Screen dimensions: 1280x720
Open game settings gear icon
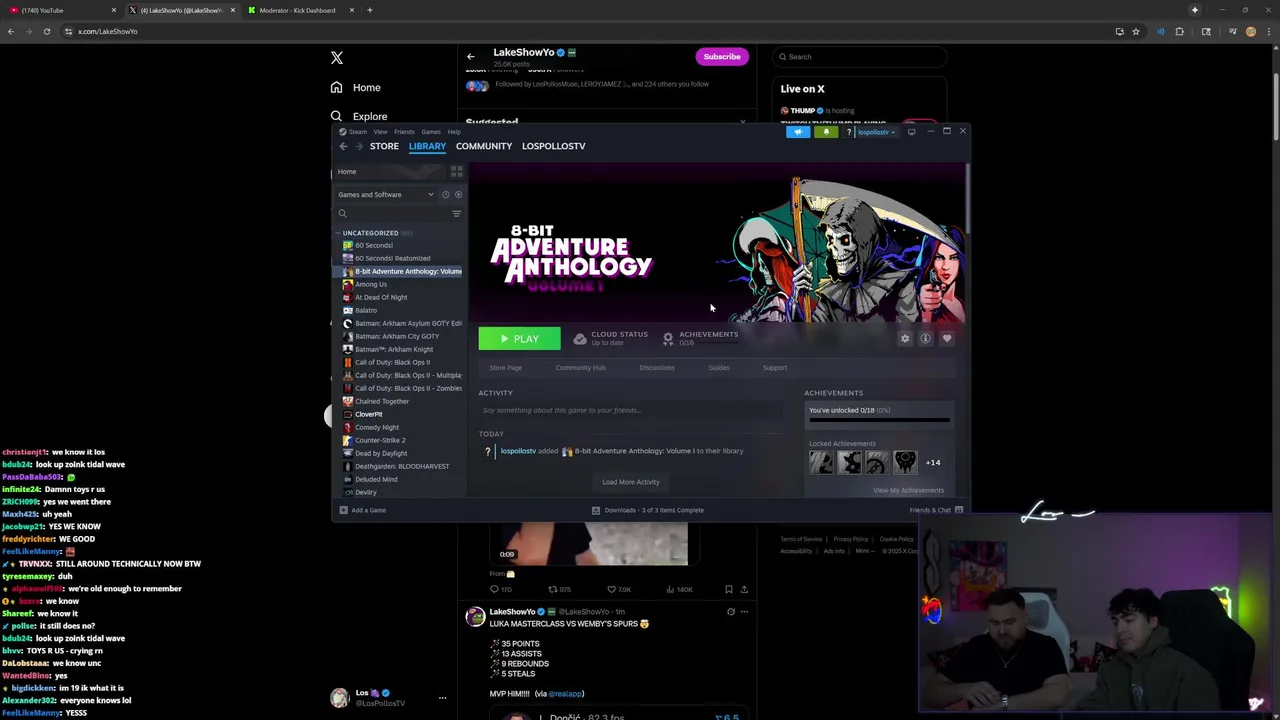click(905, 339)
